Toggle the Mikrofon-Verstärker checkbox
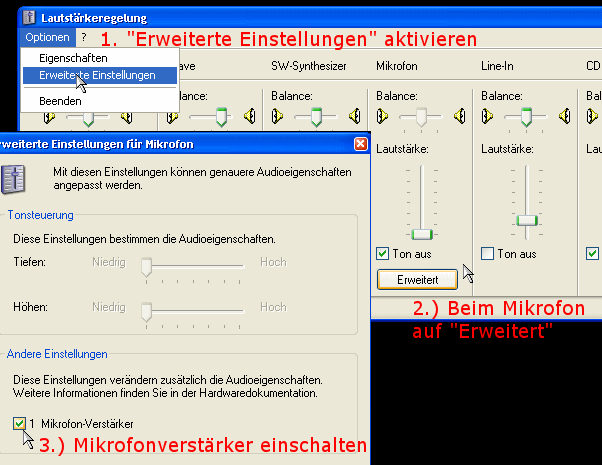The width and height of the screenshot is (602, 465). 21,423
